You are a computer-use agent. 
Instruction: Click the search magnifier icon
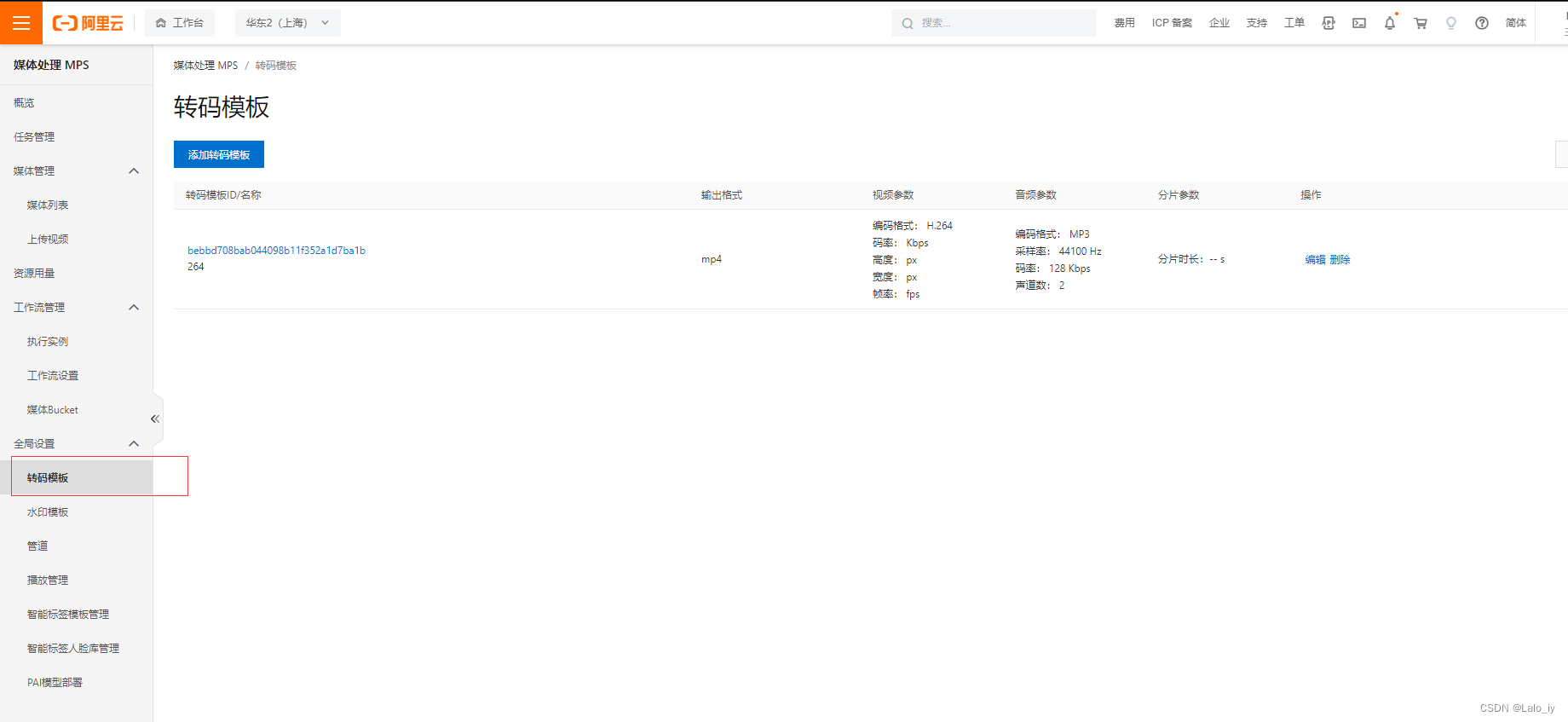pyautogui.click(x=908, y=23)
